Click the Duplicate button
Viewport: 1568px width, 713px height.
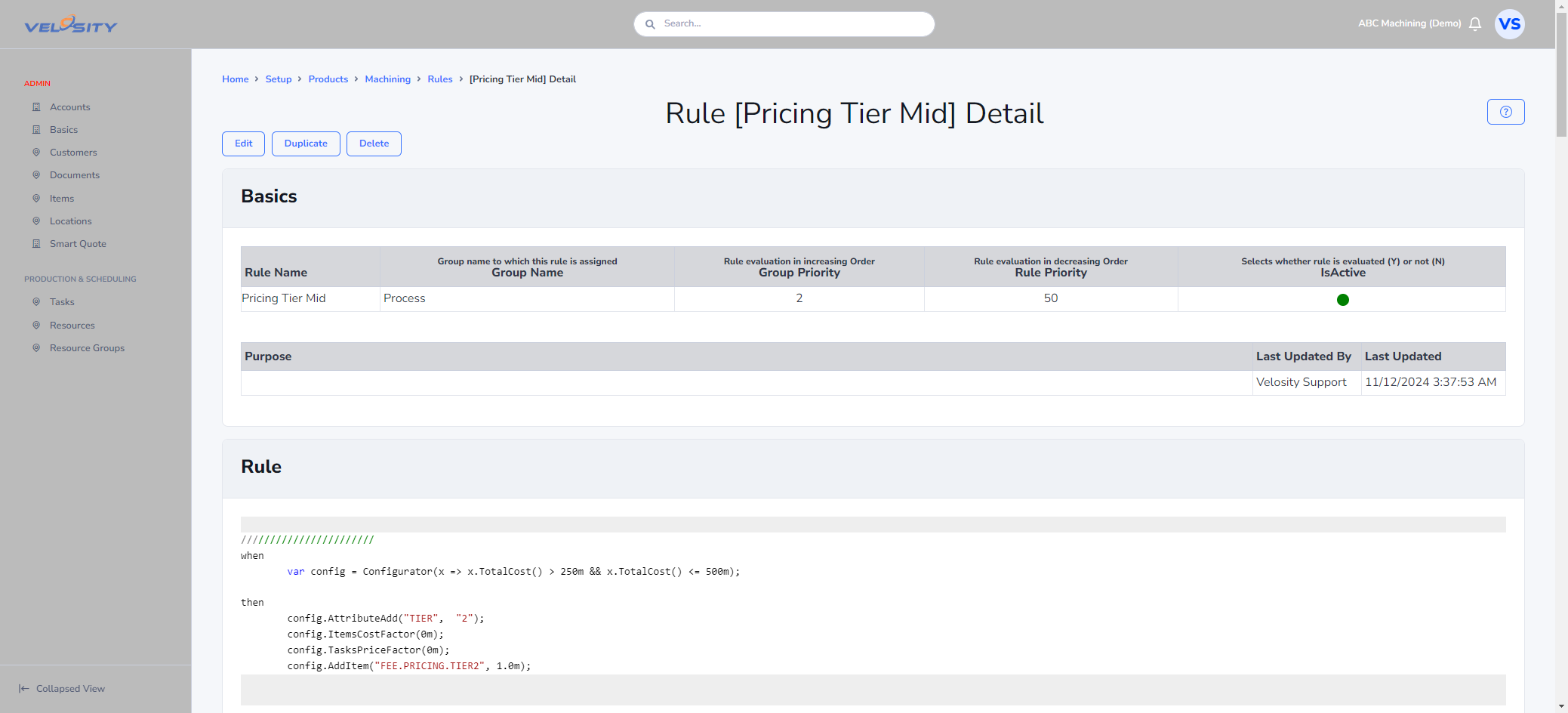306,144
